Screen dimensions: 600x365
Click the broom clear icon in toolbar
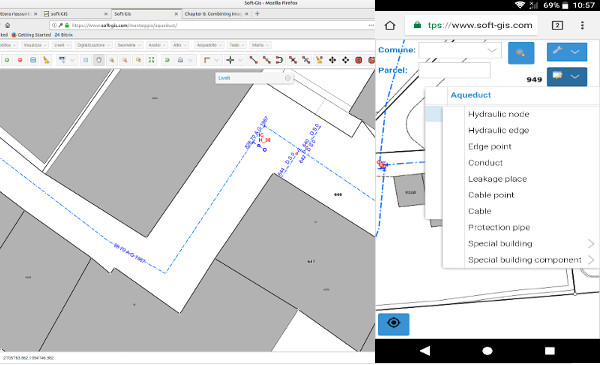coord(46,60)
